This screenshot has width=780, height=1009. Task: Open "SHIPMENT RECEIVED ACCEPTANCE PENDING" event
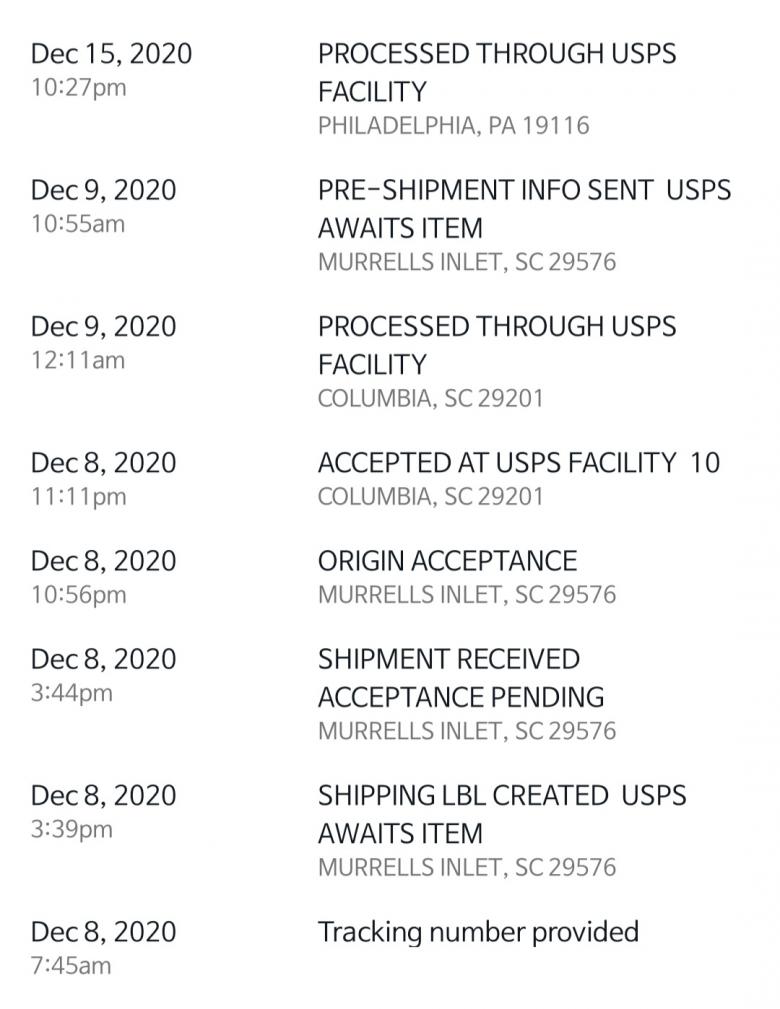pyautogui.click(x=461, y=677)
